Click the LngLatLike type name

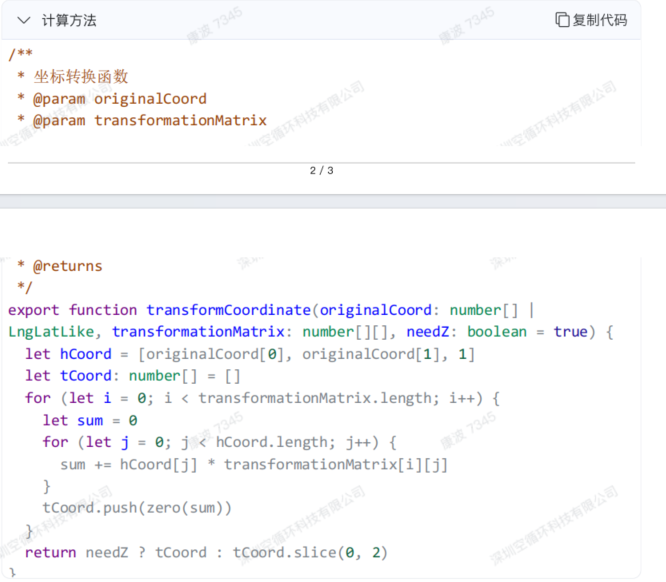pos(51,332)
